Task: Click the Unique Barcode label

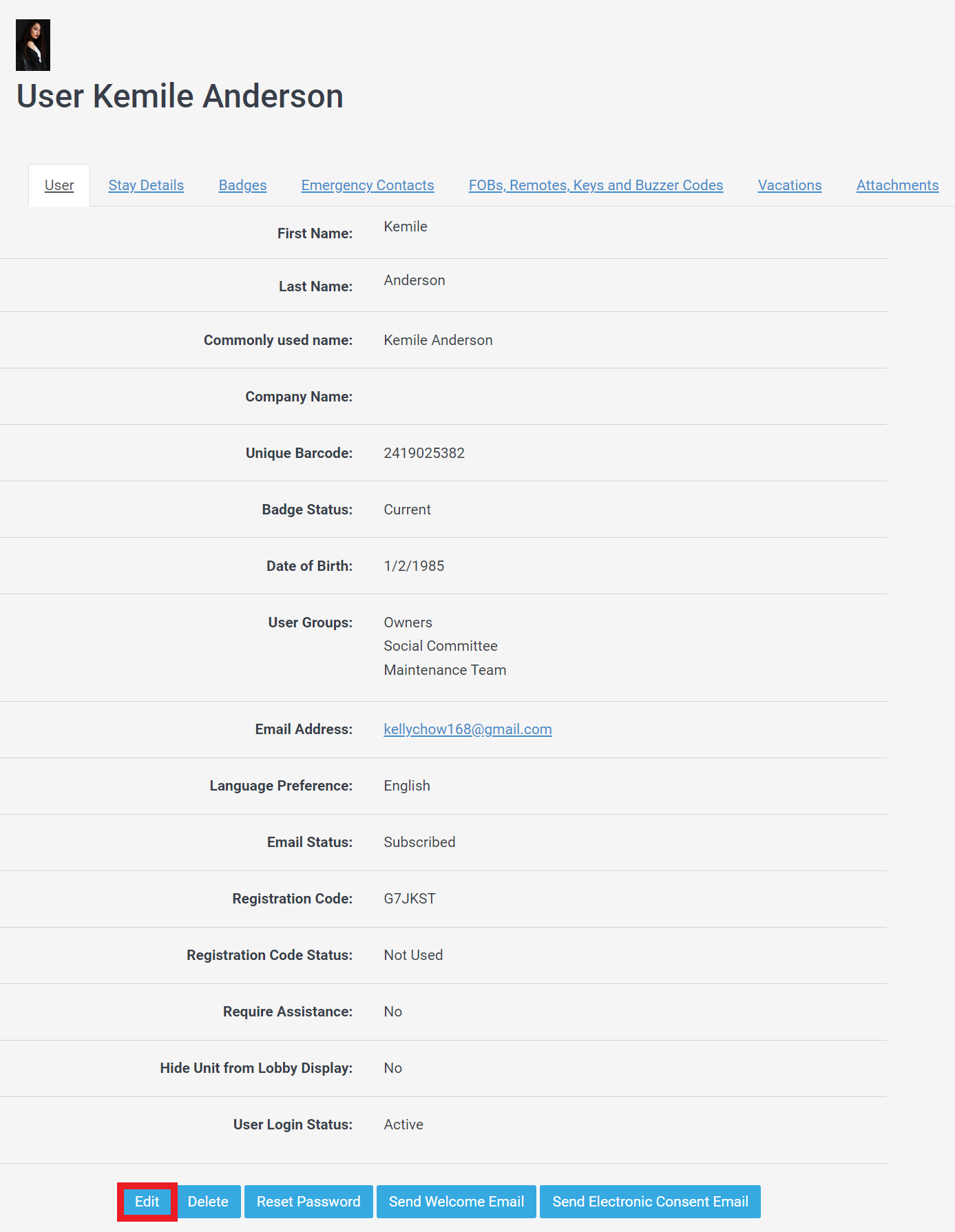Action: 299,453
